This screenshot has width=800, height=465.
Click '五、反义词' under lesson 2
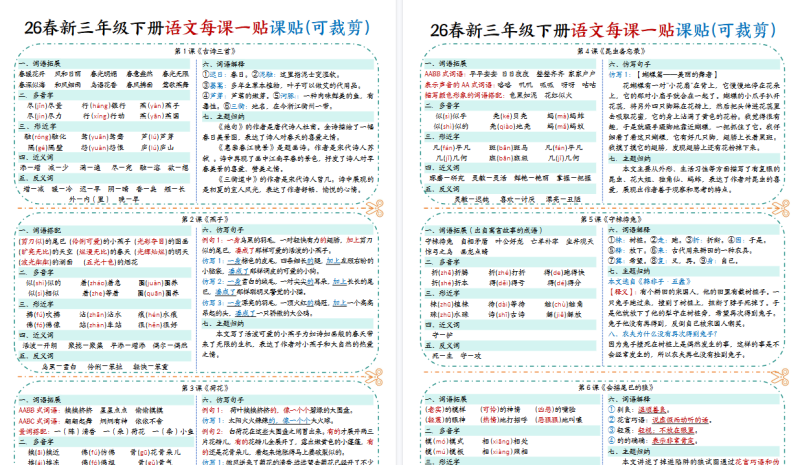36,356
